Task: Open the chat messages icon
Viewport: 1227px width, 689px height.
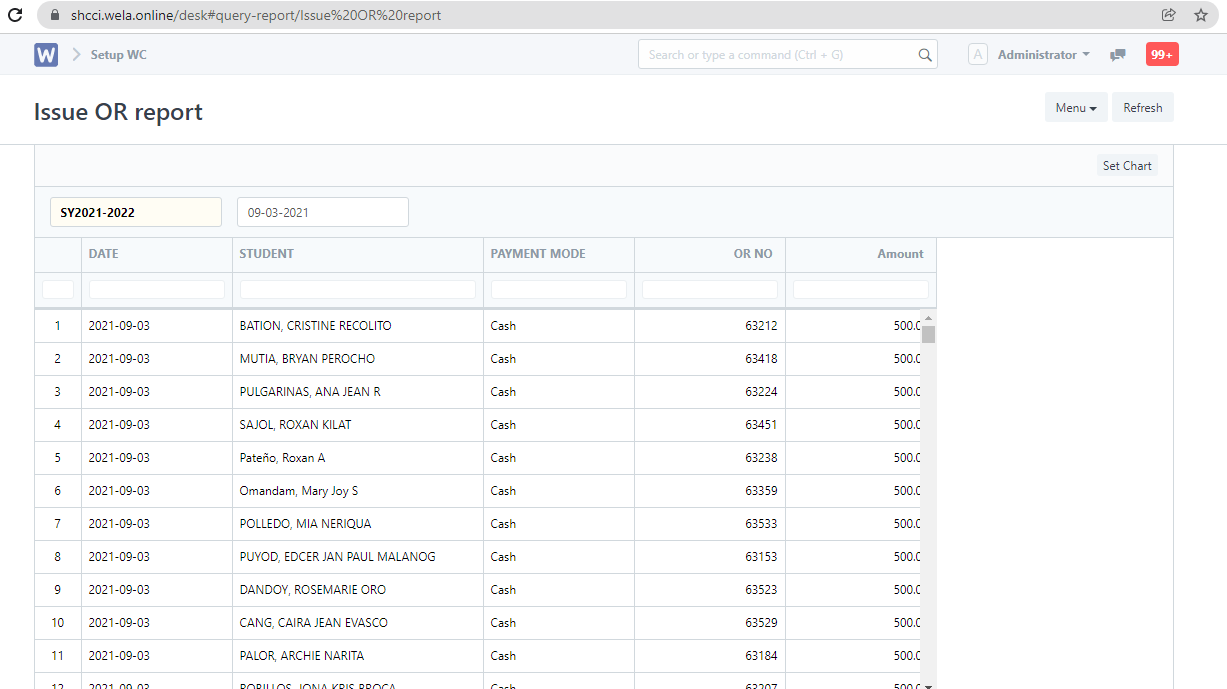Action: (1118, 55)
